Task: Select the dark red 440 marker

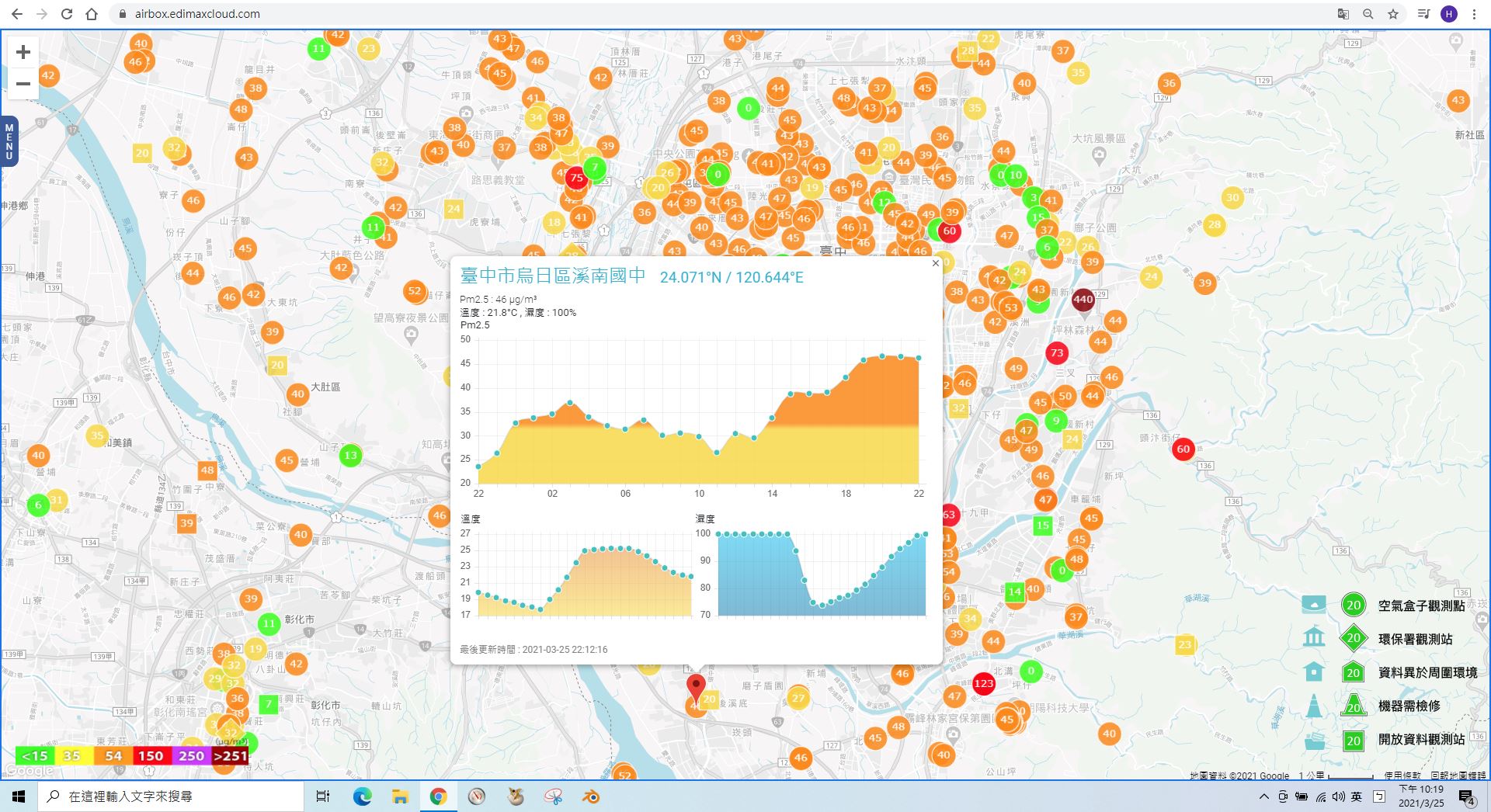Action: pyautogui.click(x=1083, y=299)
